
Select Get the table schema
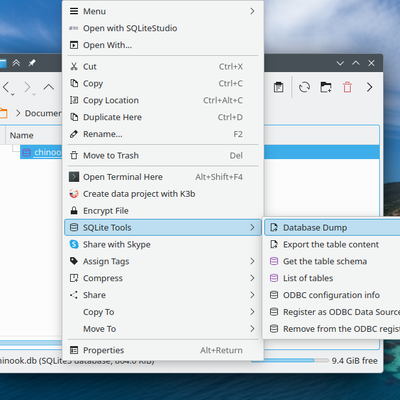[332, 261]
